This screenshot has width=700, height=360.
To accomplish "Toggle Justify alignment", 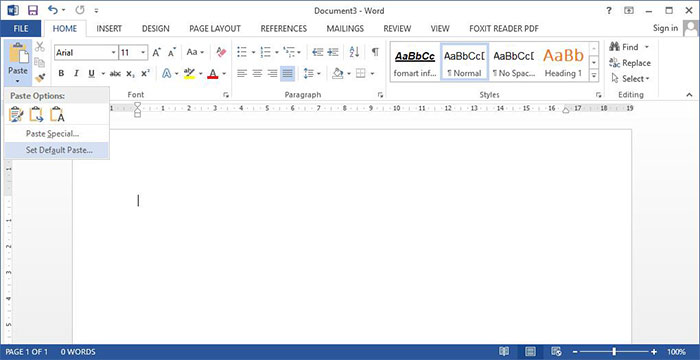I will [x=288, y=73].
